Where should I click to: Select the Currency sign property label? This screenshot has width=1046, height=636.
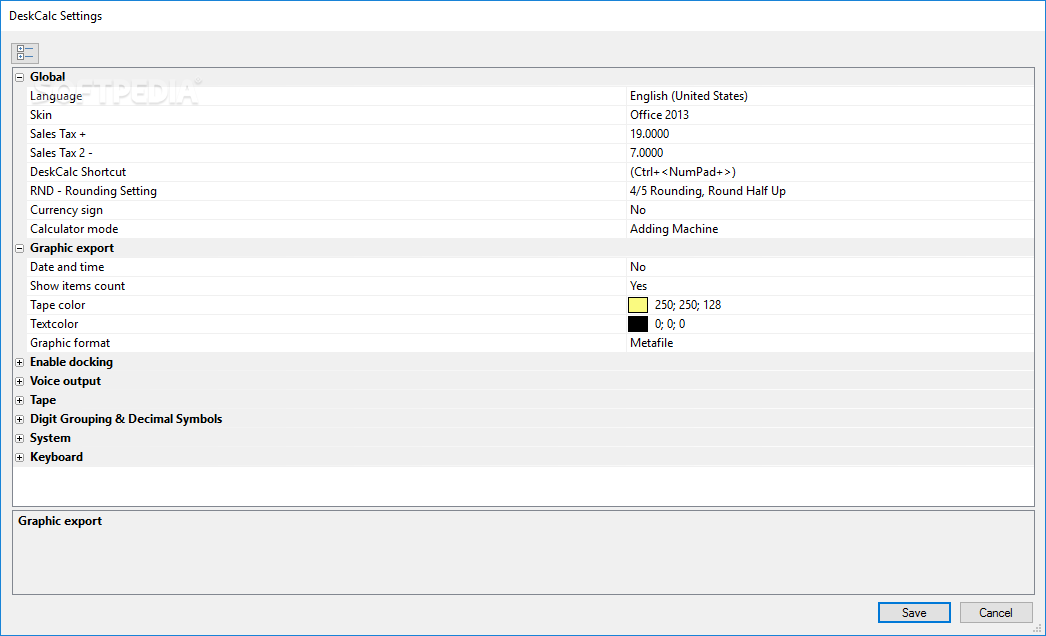[x=66, y=210]
